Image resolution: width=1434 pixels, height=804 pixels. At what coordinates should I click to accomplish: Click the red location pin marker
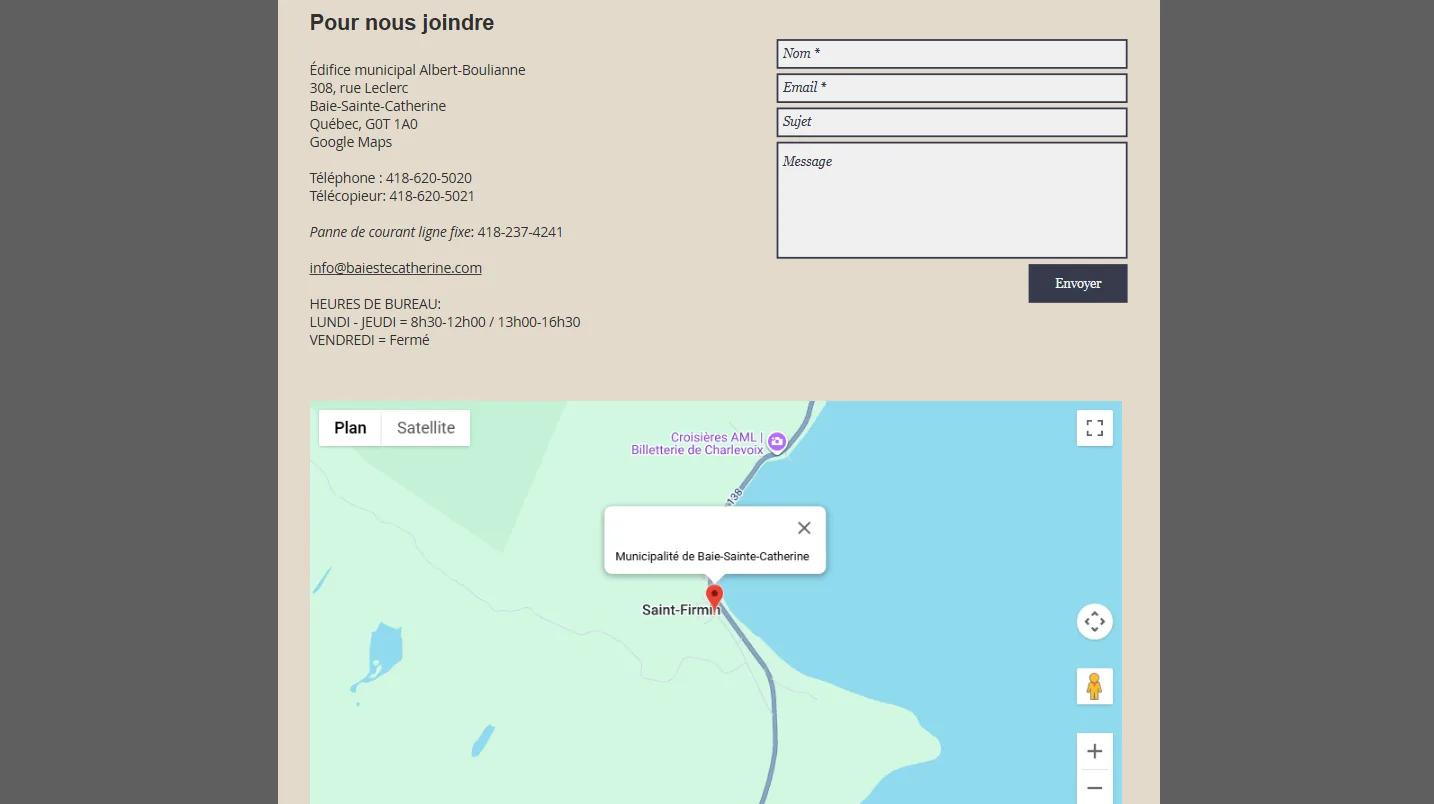tap(714, 596)
